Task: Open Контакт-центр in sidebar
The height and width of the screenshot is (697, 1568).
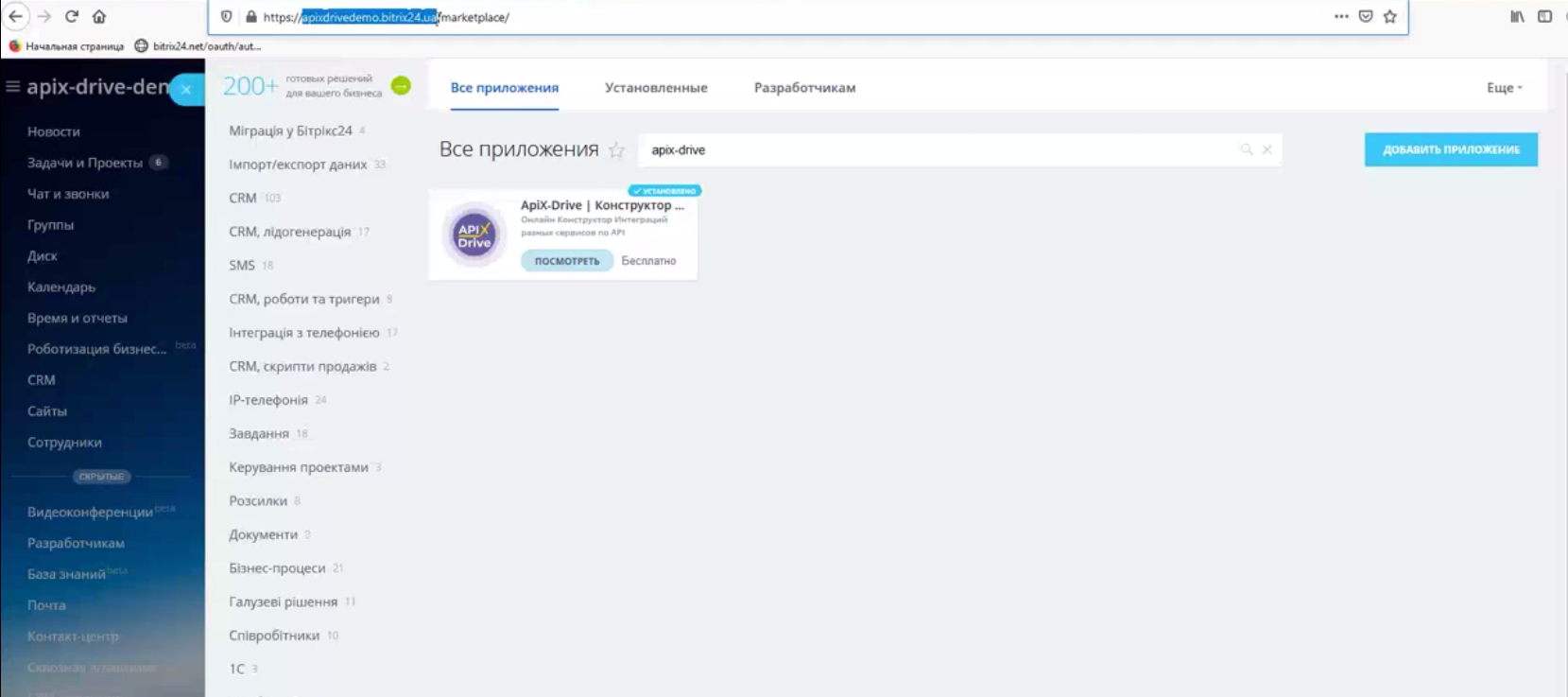Action: 73,636
